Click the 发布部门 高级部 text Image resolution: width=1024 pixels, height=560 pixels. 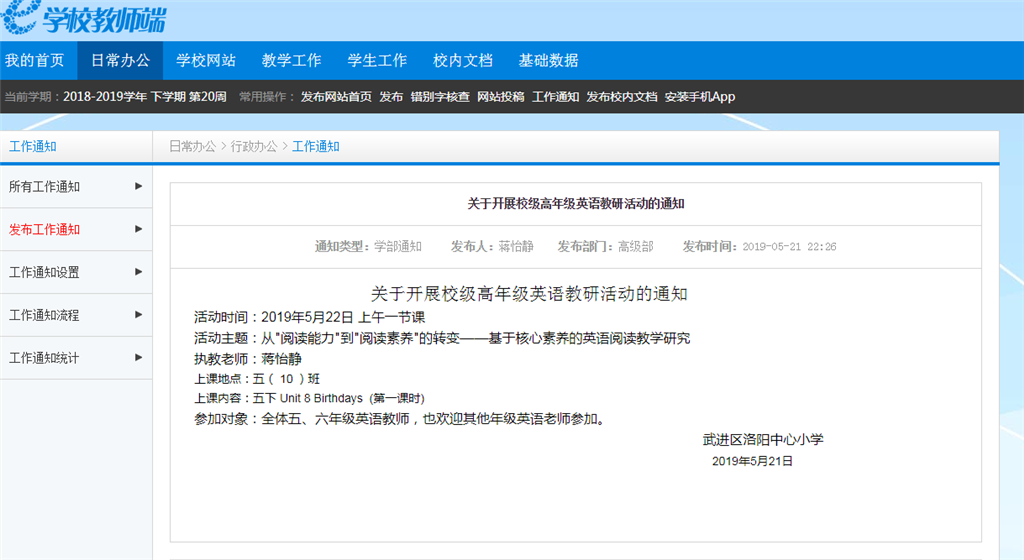pos(605,246)
